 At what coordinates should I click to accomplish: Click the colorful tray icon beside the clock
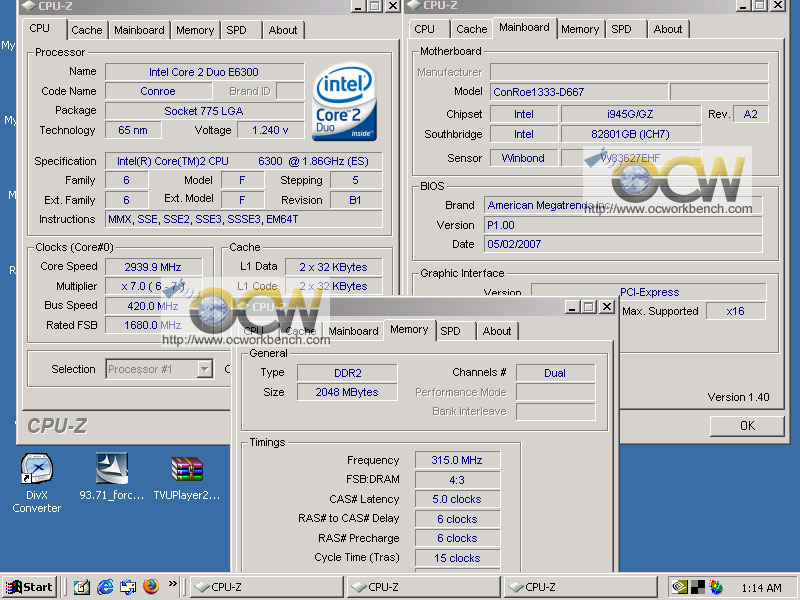pyautogui.click(x=716, y=587)
